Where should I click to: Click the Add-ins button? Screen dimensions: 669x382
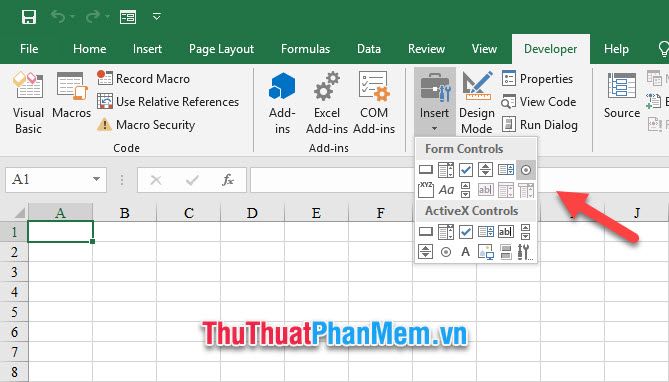point(282,103)
